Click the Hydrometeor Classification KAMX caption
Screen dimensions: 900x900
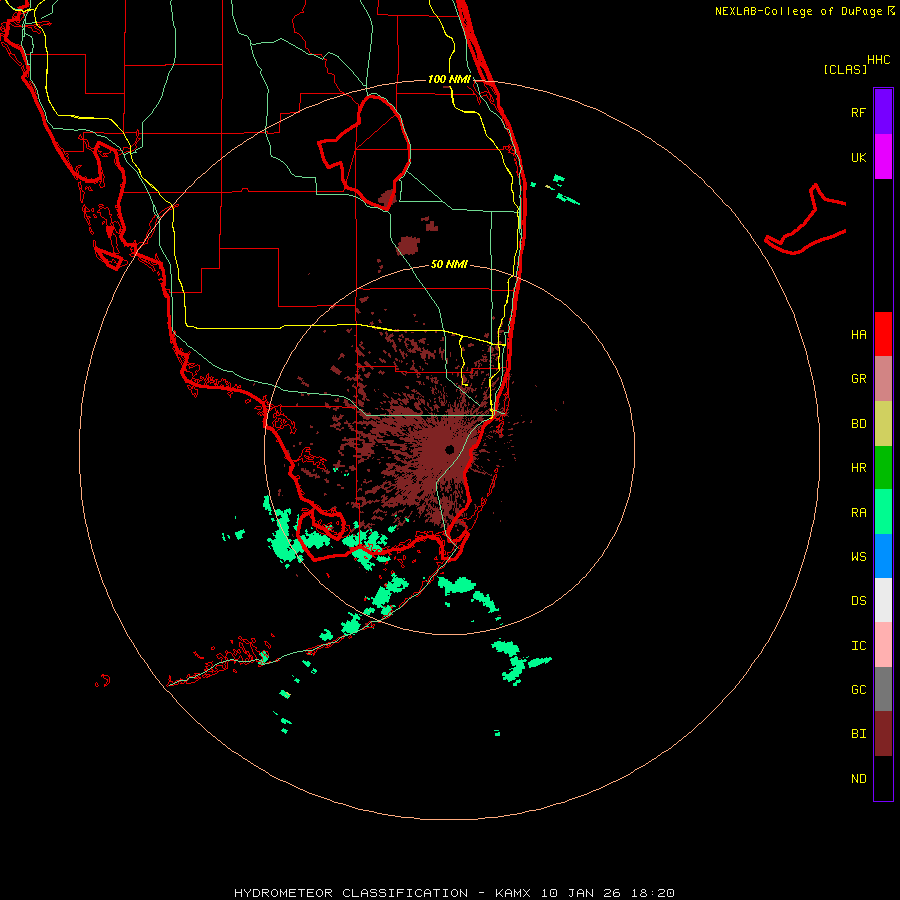pos(454,893)
